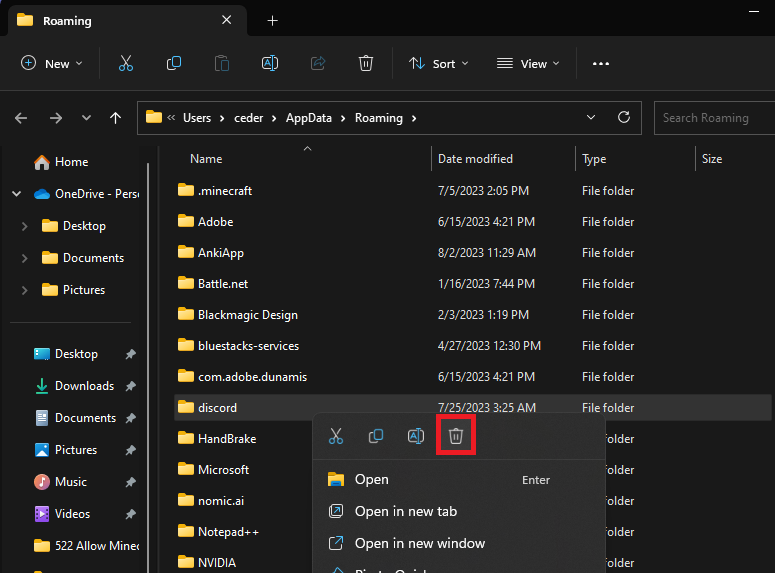The height and width of the screenshot is (573, 775).
Task: Open a new tab with plus button
Action: point(272,21)
